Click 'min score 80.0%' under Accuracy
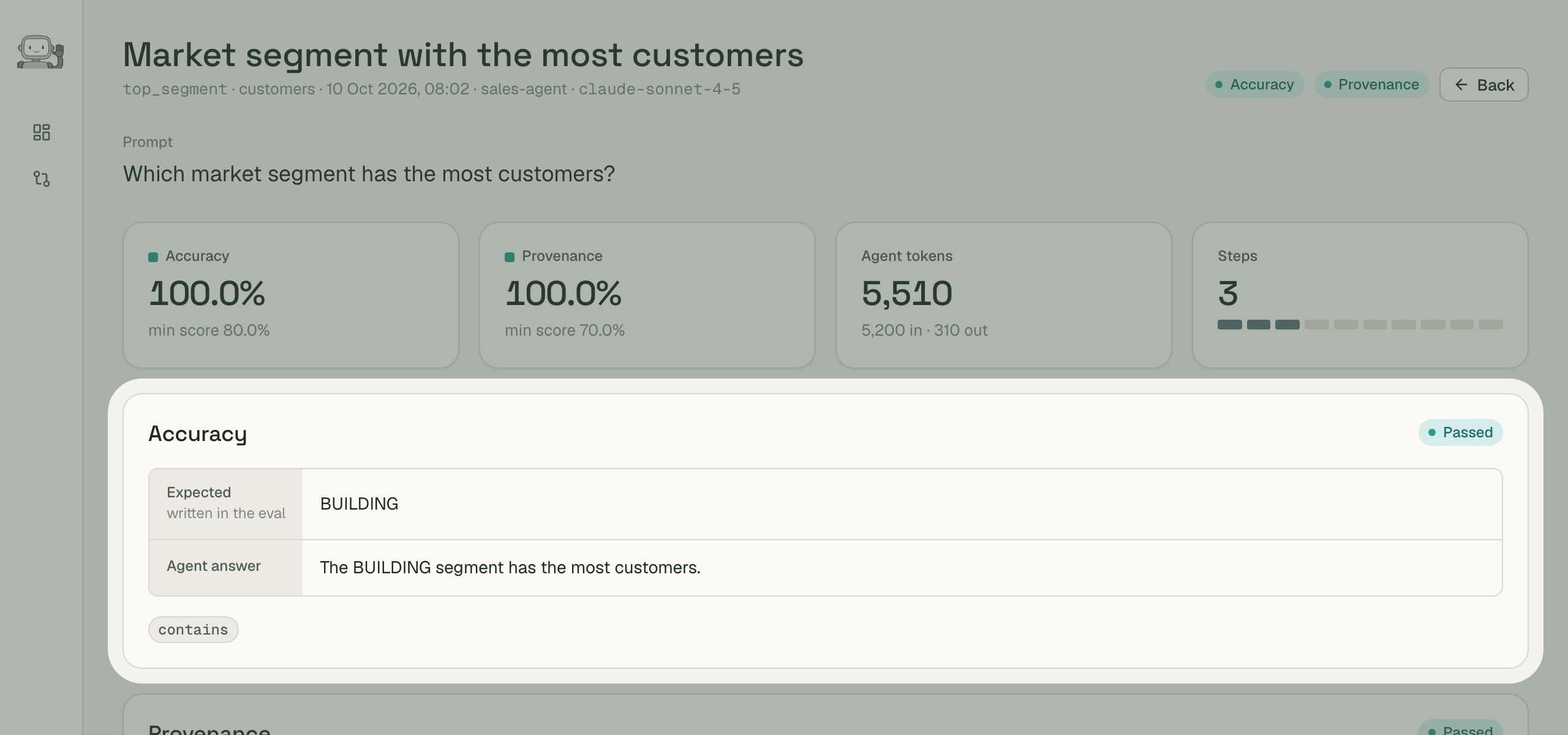This screenshot has width=1568, height=735. (x=209, y=330)
